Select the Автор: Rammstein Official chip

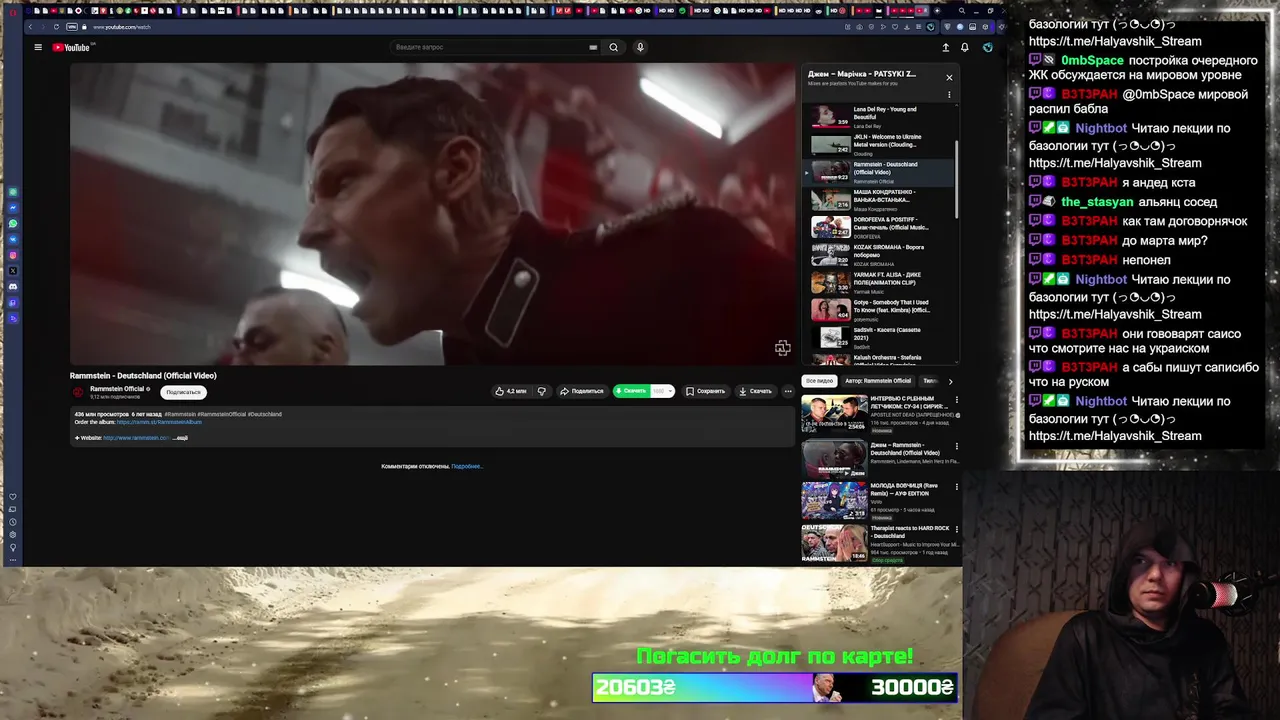coord(878,381)
